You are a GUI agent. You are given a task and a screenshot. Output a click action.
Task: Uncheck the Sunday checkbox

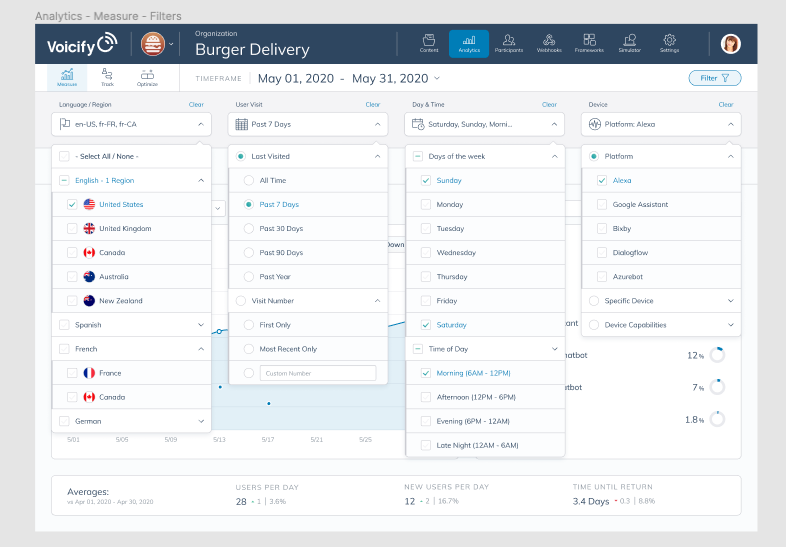click(x=426, y=180)
